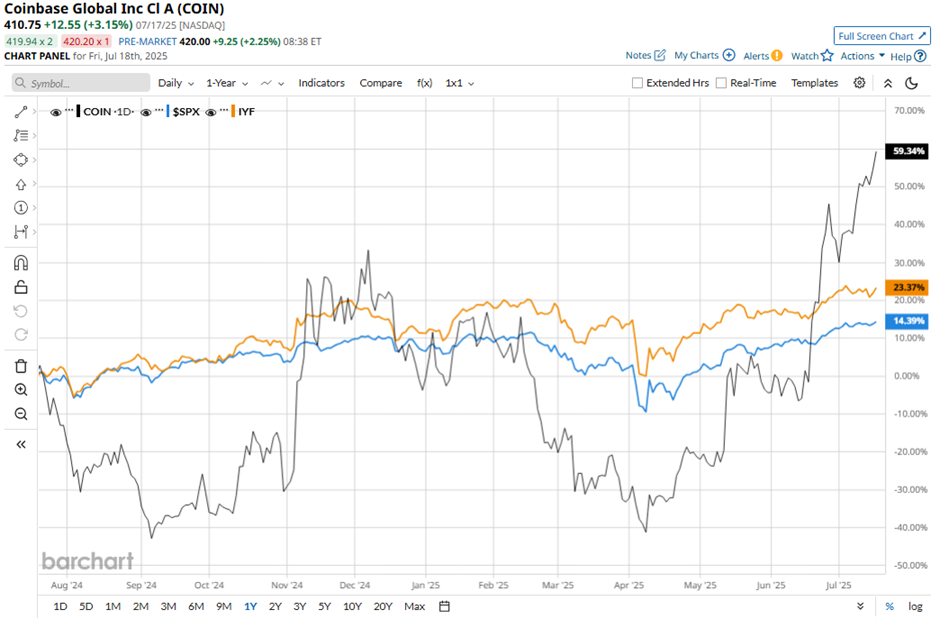Zoom out on the chart
The width and height of the screenshot is (940, 619).
coord(20,414)
